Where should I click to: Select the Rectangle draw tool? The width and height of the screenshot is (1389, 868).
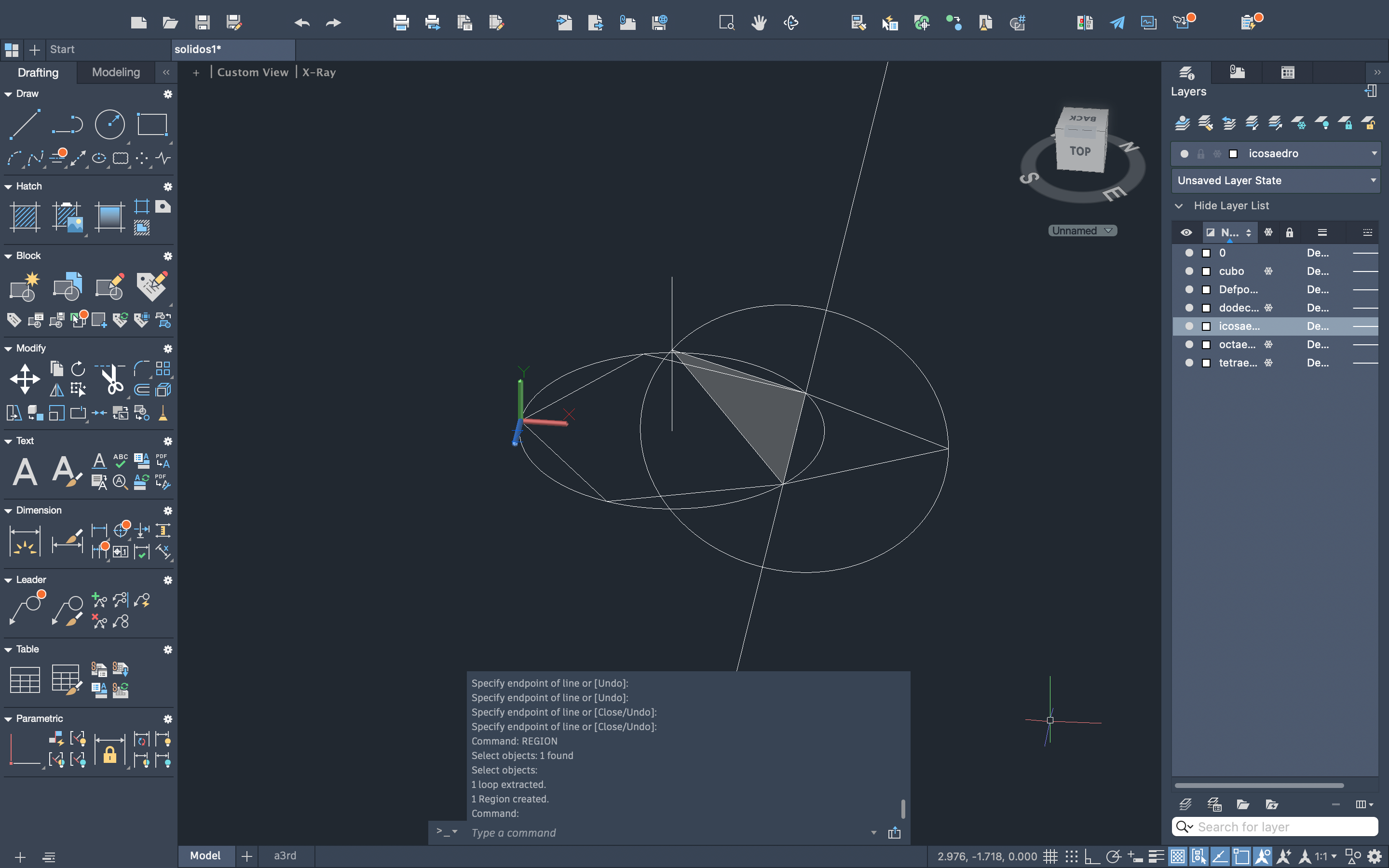[x=152, y=124]
